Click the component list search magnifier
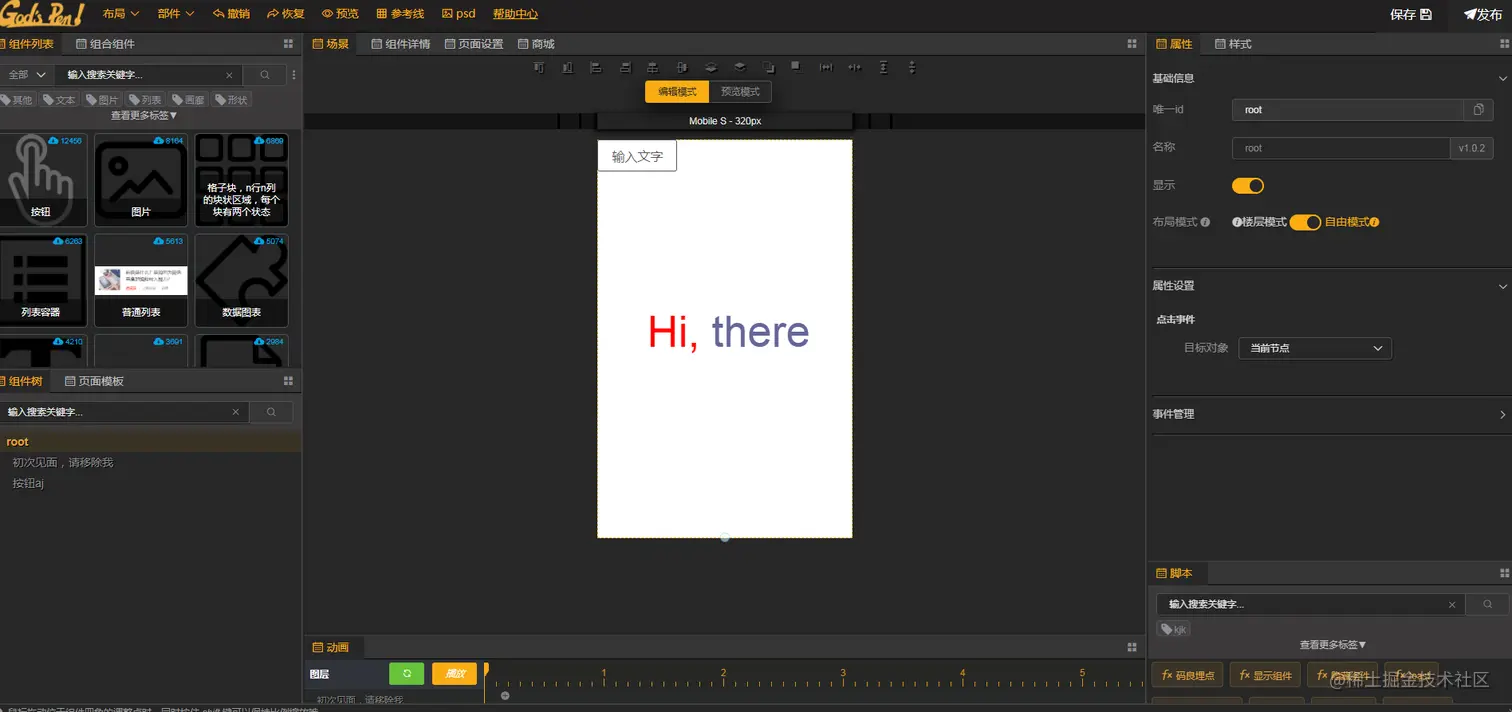The image size is (1512, 712). click(265, 75)
